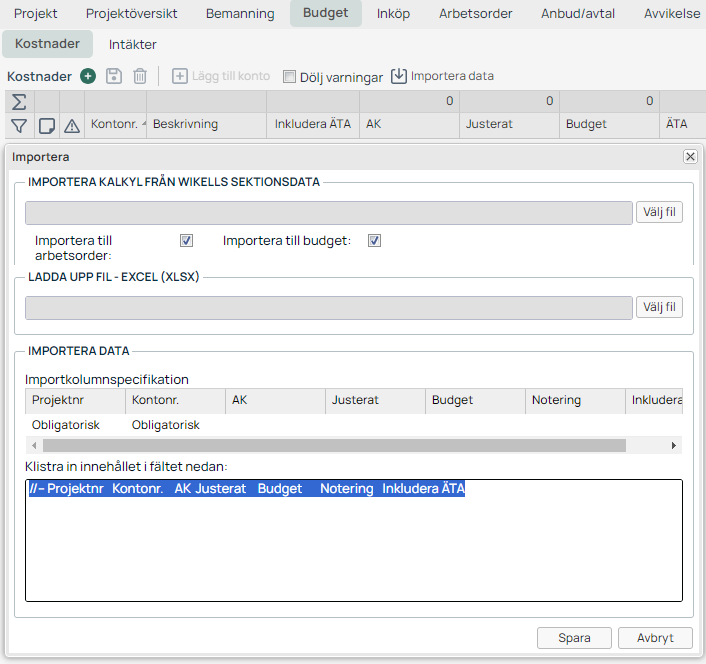Select the Budget tab

[326, 13]
